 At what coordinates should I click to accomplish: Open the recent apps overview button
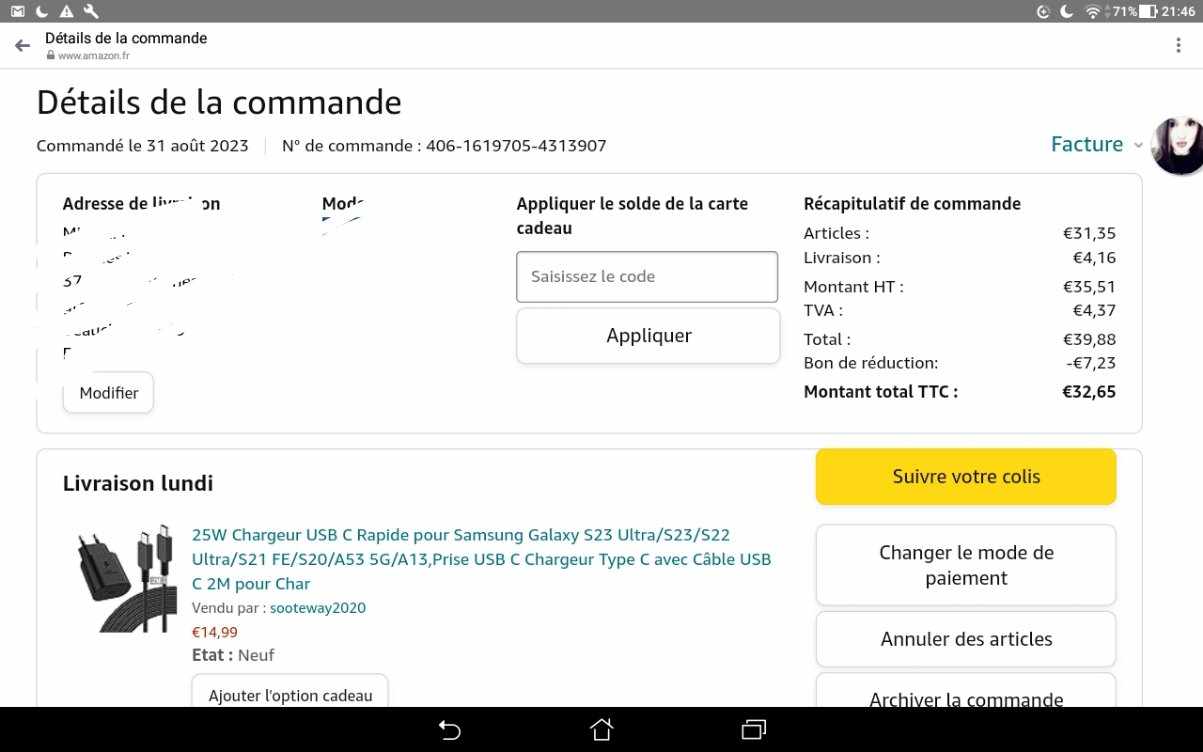[x=753, y=729]
